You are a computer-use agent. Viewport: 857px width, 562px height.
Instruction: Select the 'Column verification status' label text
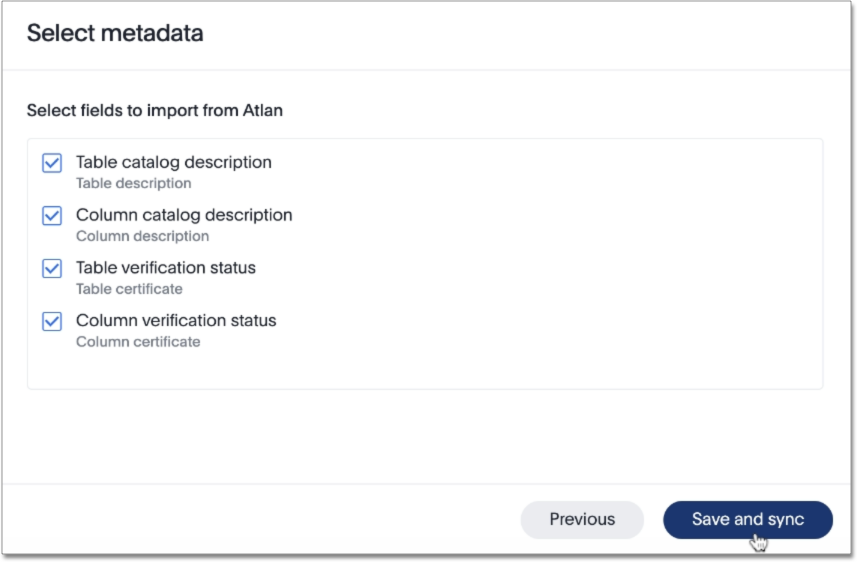(x=176, y=321)
